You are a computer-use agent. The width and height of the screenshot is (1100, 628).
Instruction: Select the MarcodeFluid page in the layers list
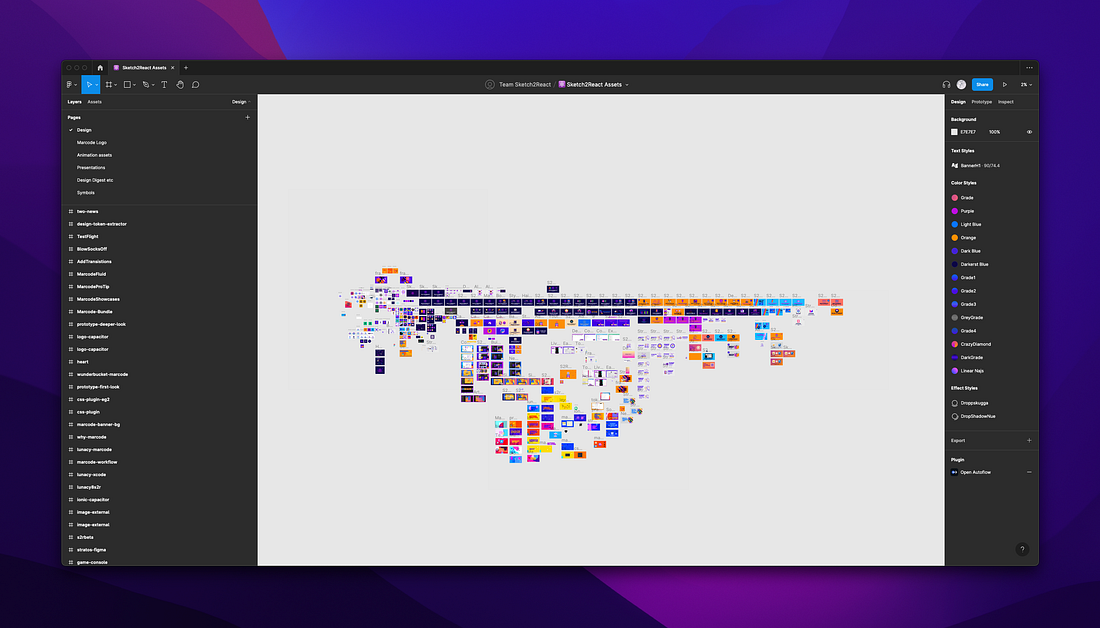(x=92, y=274)
